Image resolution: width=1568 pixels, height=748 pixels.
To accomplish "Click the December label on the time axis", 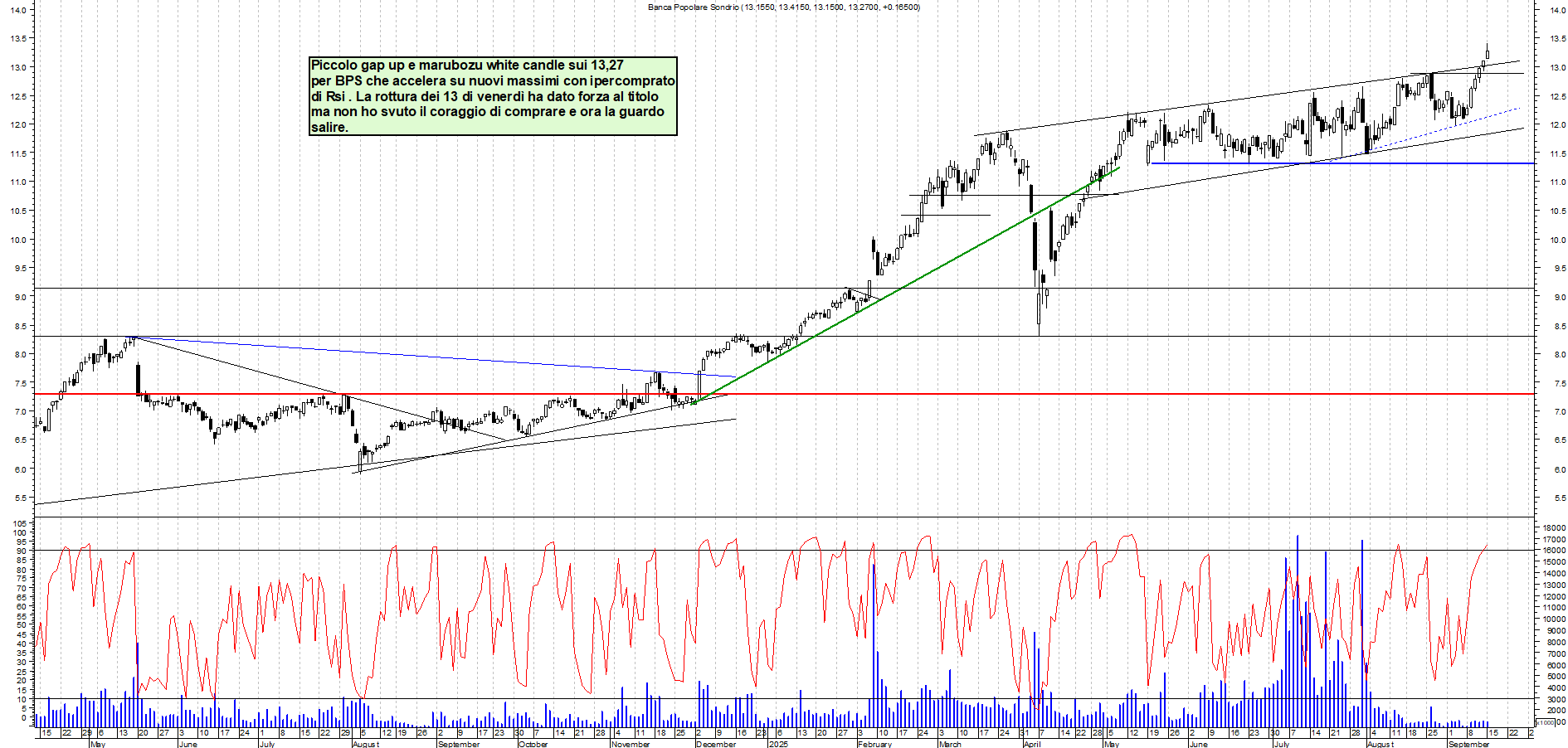I will pyautogui.click(x=715, y=744).
